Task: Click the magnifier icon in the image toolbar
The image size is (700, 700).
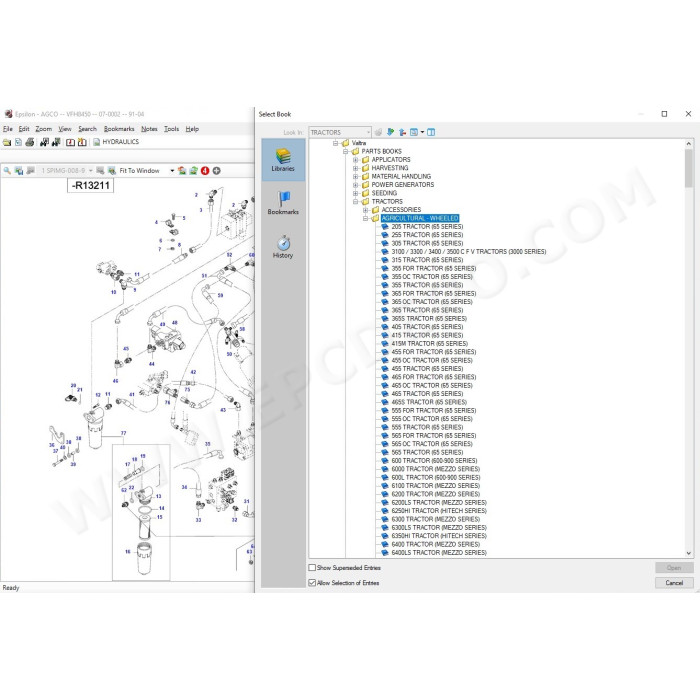Action: point(7,171)
